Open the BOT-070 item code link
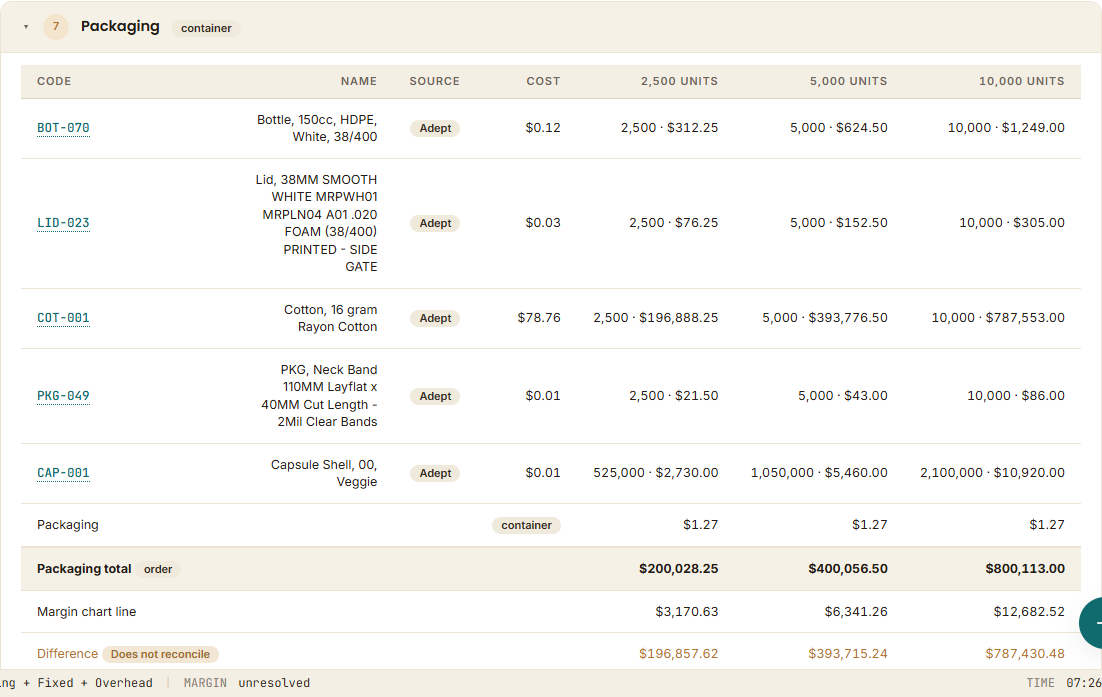 pos(63,128)
